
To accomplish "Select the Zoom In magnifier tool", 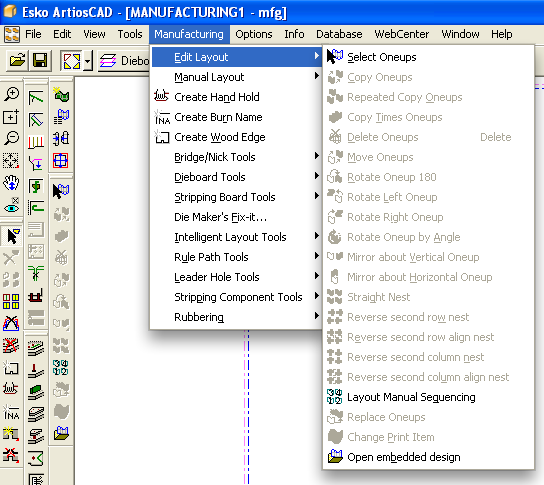I will (11, 94).
